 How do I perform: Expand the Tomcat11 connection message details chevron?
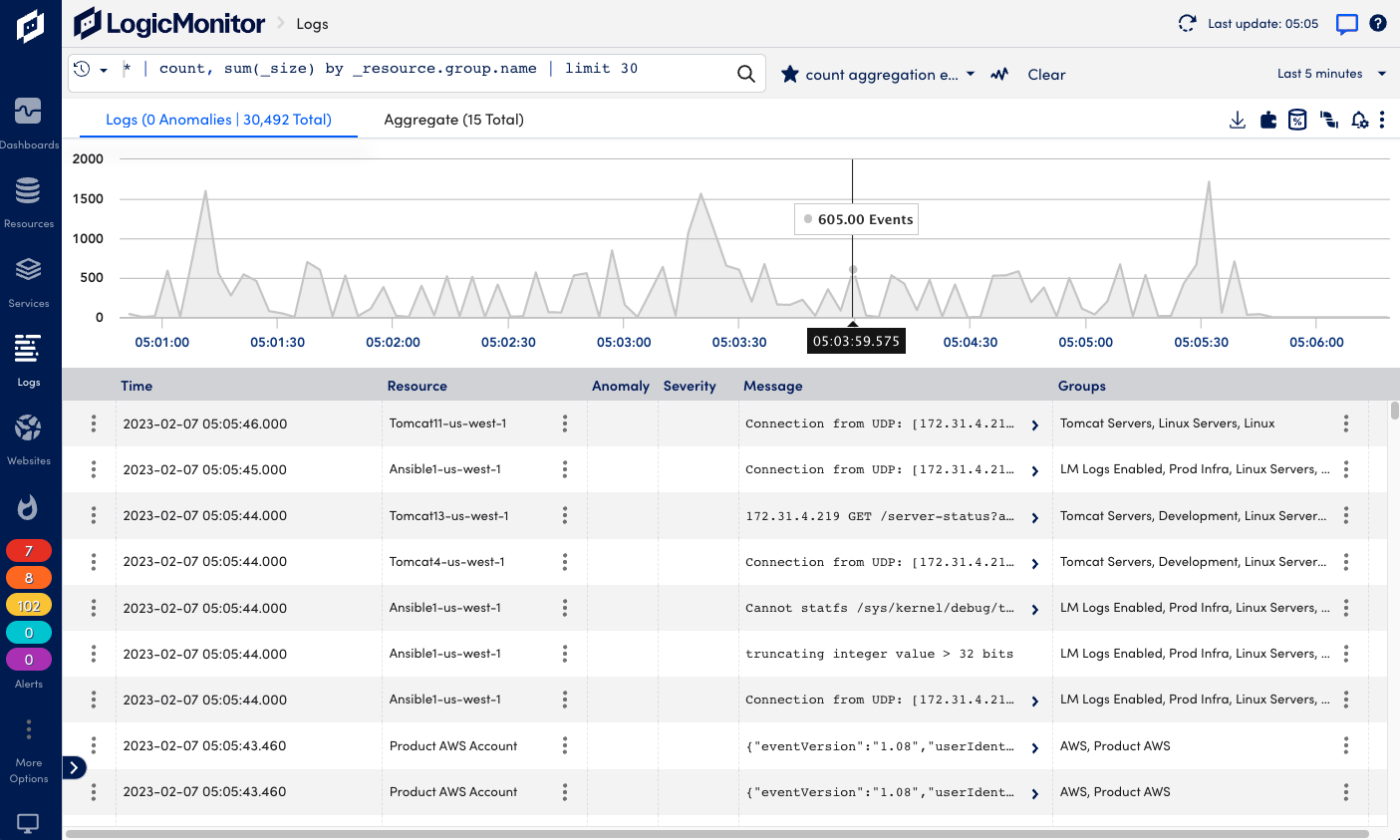(x=1034, y=423)
